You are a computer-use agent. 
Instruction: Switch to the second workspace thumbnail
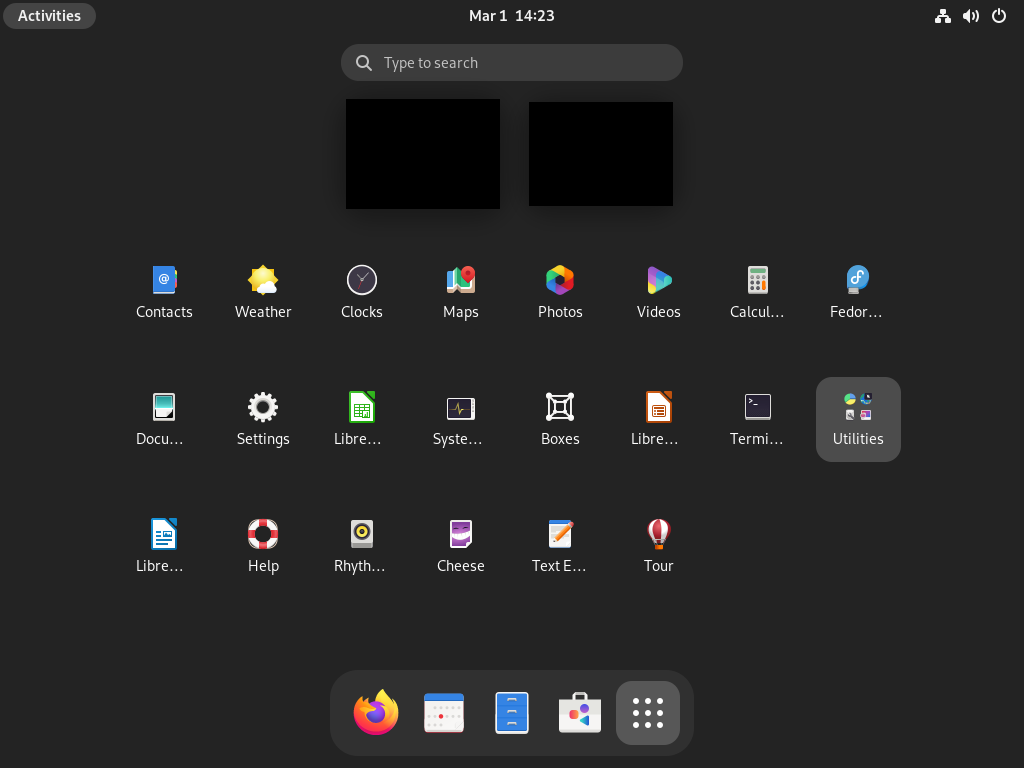[x=601, y=154]
